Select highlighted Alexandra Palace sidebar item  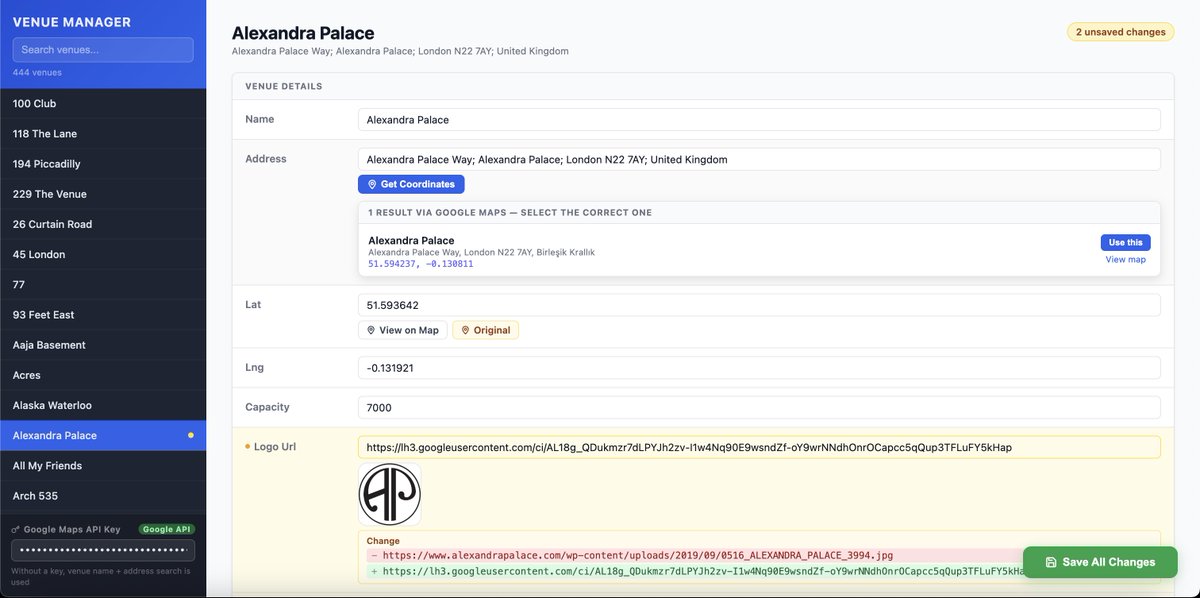[x=103, y=435]
